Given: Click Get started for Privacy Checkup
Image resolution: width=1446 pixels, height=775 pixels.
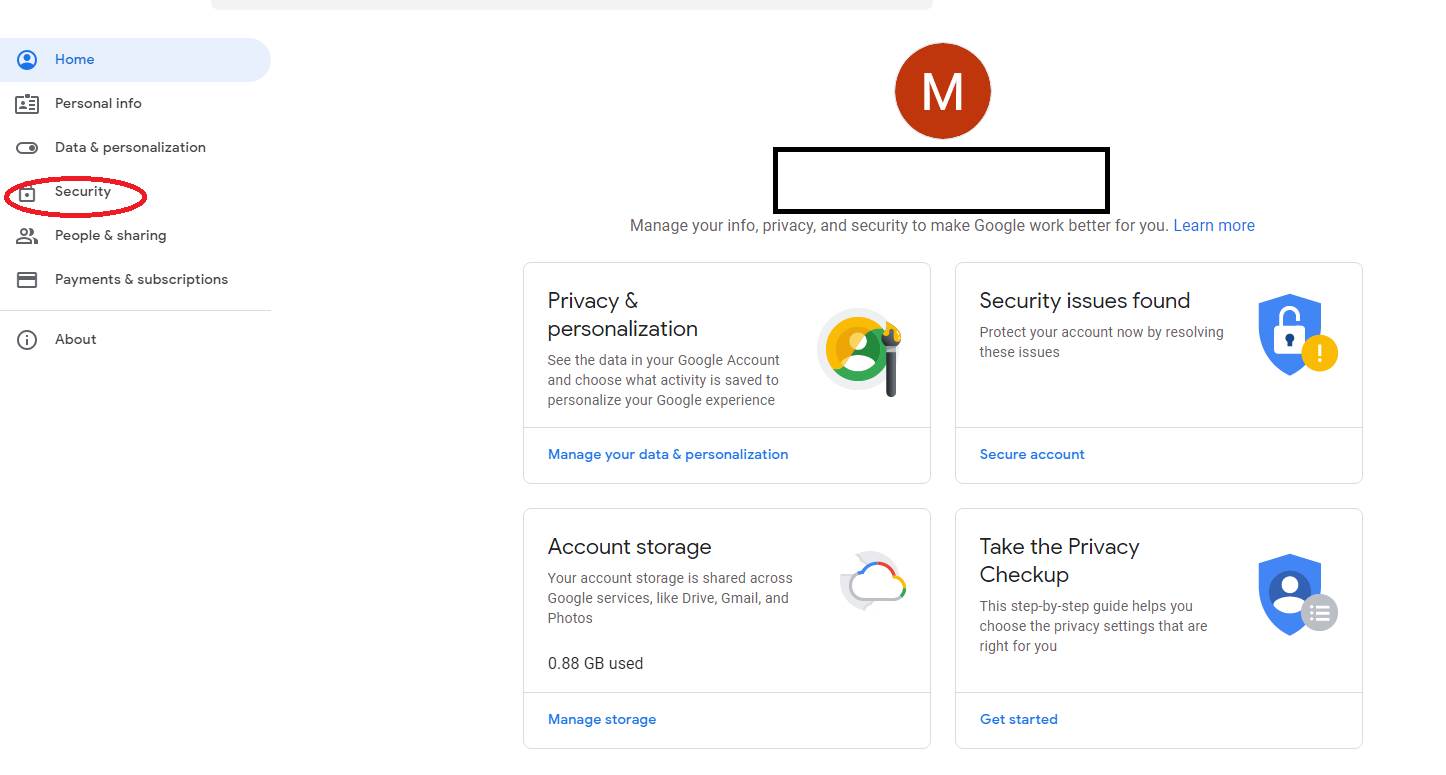Looking at the screenshot, I should click(1018, 720).
